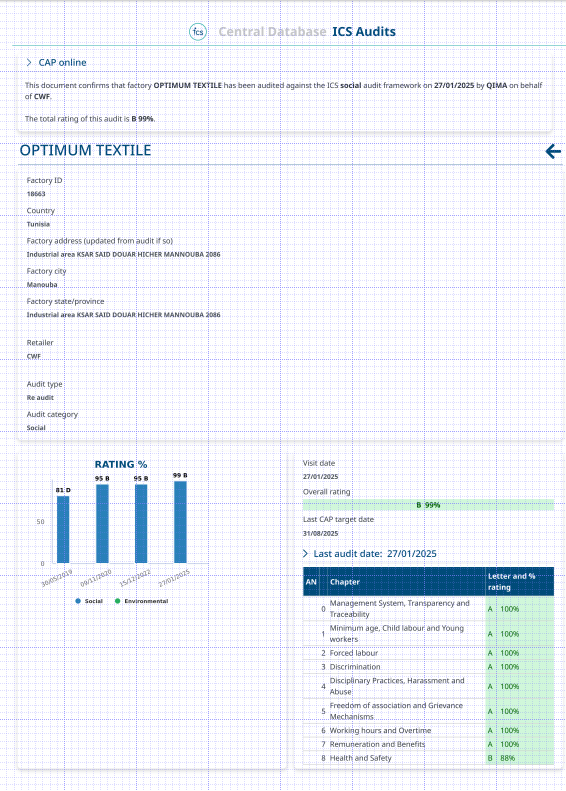566x791 pixels.
Task: Select the Freedom of association and Grievance row
Action: 428,711
